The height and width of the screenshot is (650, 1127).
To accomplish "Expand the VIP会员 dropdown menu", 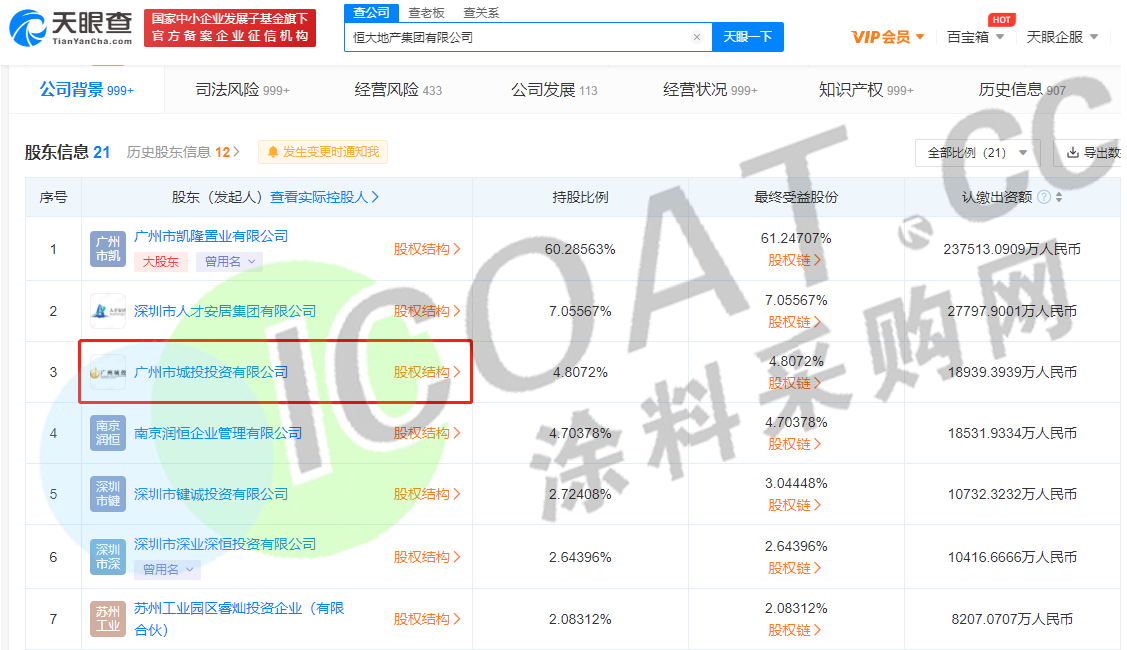I will [x=888, y=37].
